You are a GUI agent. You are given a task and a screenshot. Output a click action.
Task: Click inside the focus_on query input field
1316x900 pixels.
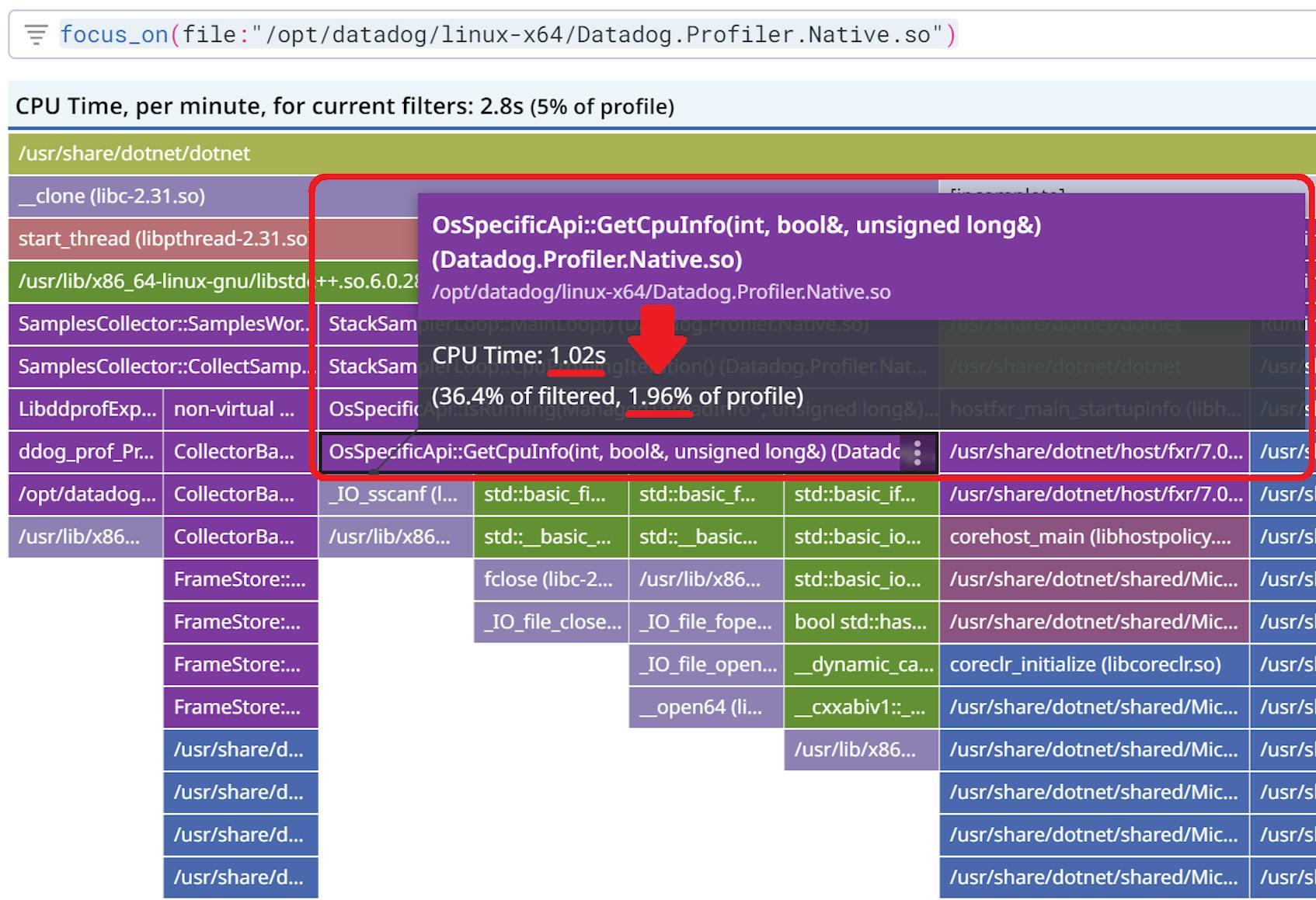tap(505, 33)
